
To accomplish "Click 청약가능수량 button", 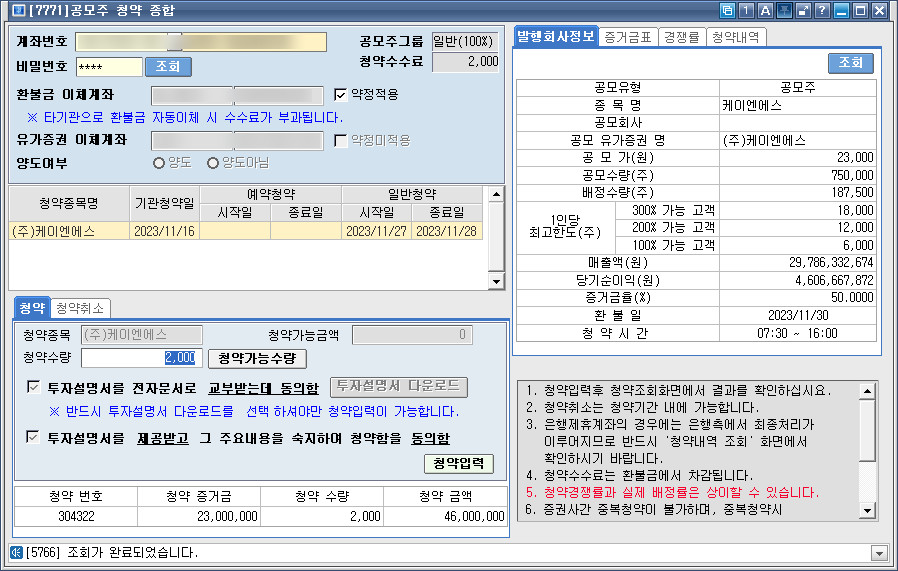I will [257, 359].
